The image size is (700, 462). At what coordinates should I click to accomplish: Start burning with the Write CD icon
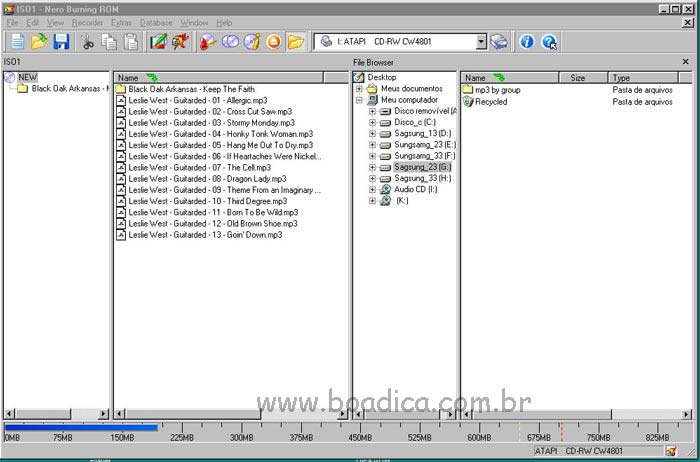[208, 42]
